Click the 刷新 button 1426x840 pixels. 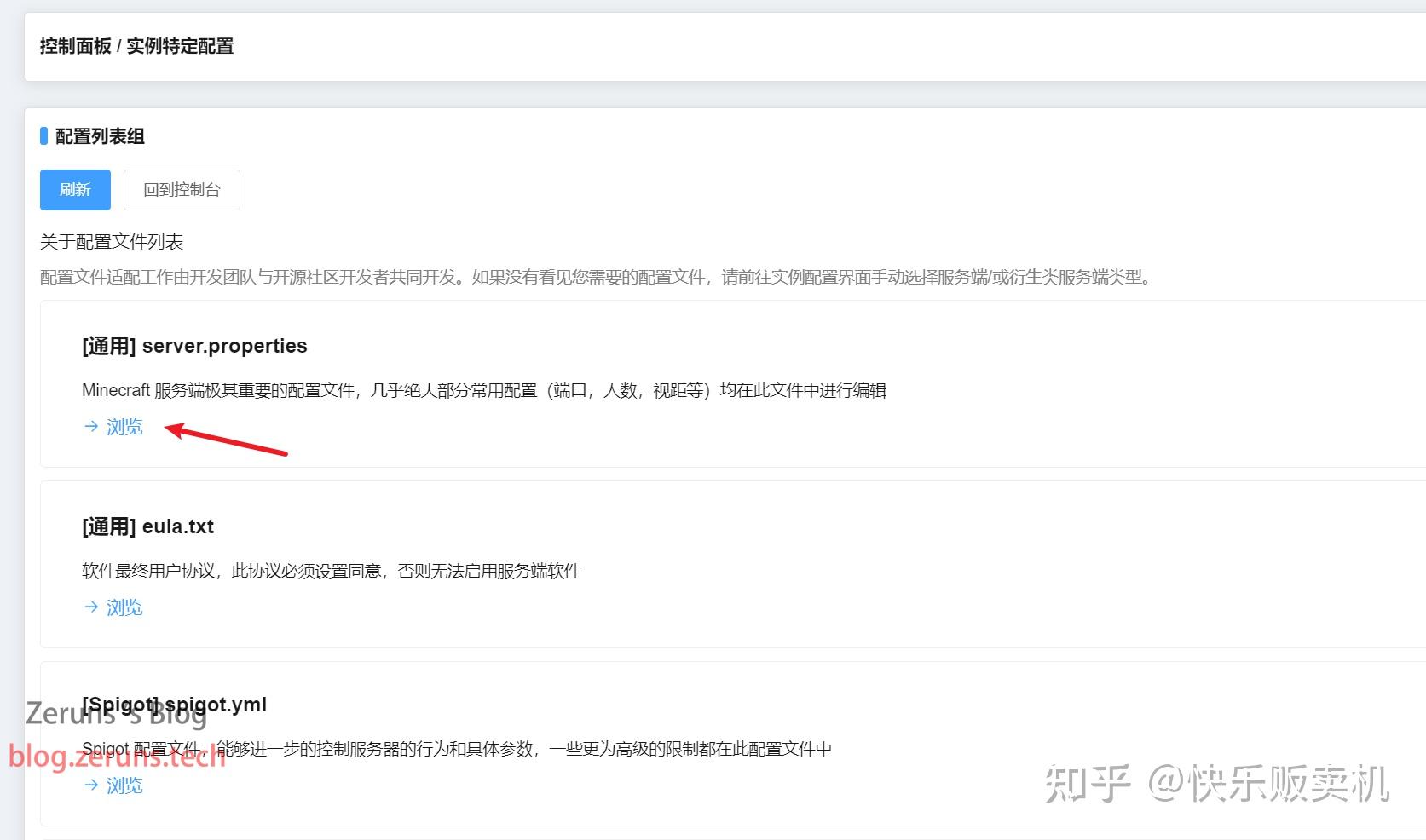point(75,189)
